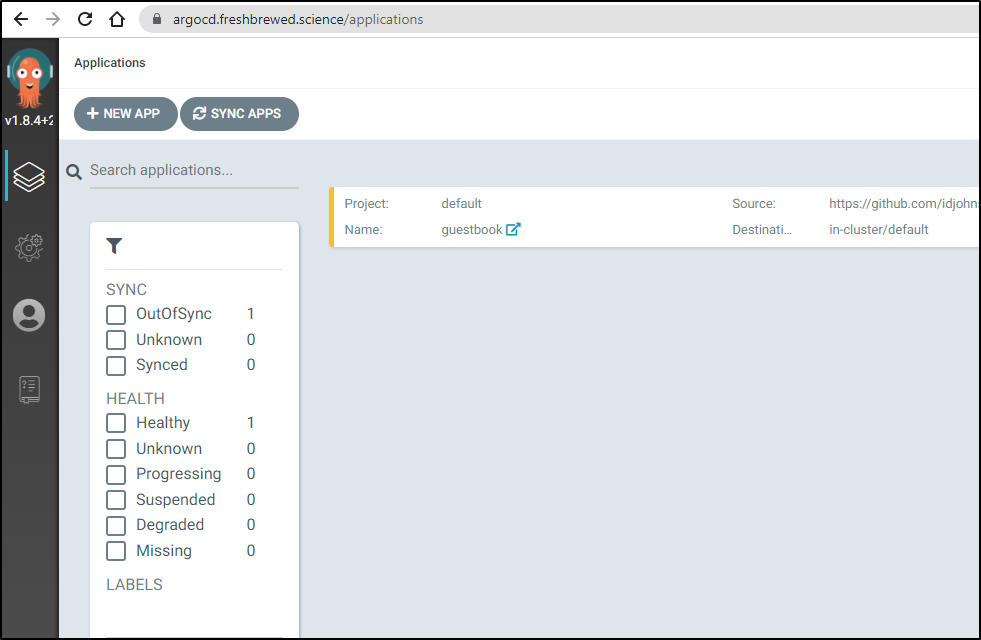Image resolution: width=981 pixels, height=640 pixels.
Task: Click the GitHub source URL
Action: coord(903,203)
